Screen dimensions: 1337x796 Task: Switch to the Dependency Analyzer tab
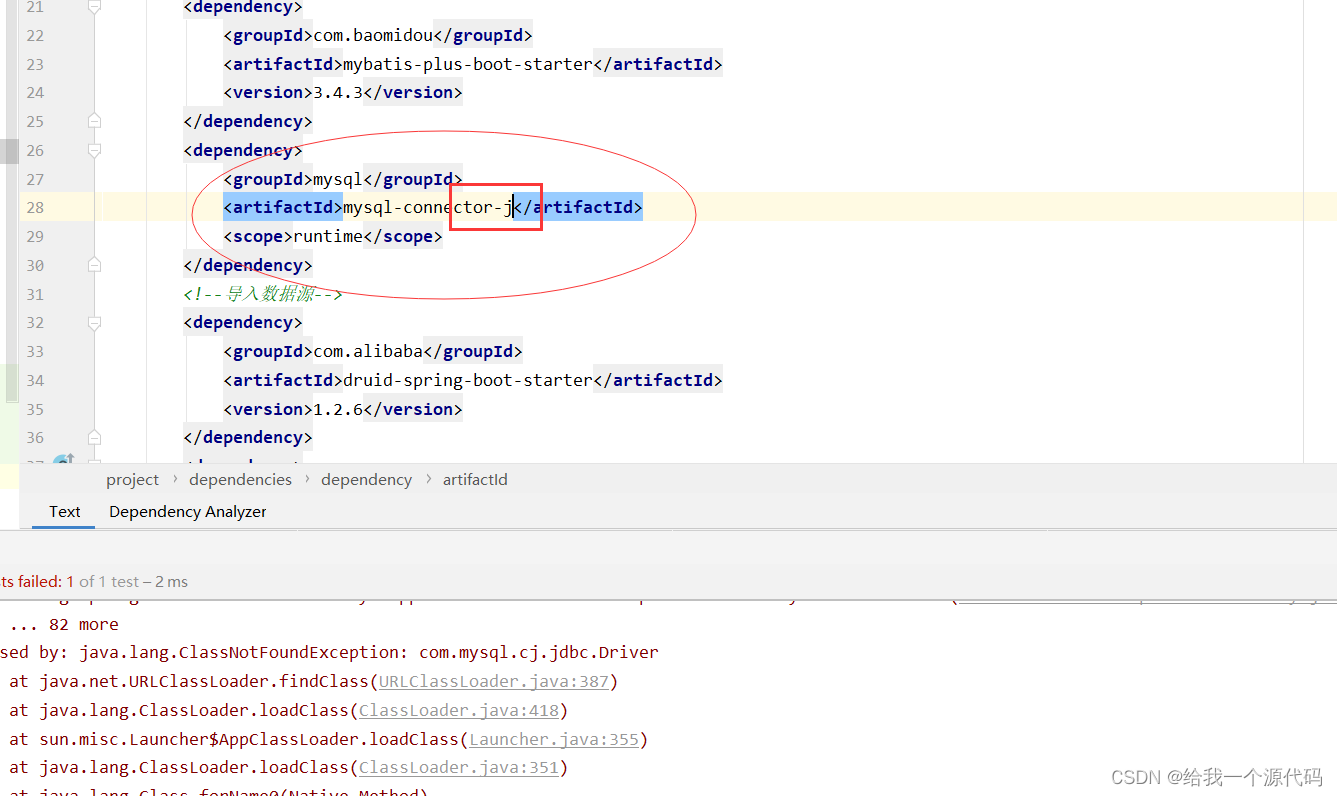(x=187, y=511)
